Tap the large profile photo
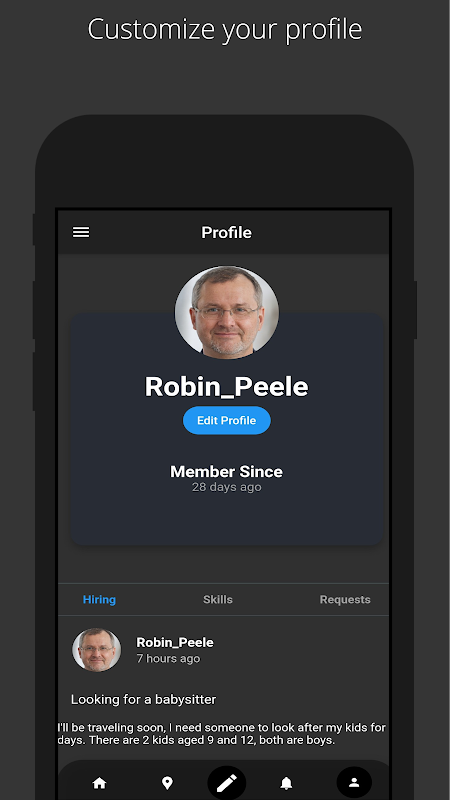Image resolution: width=450 pixels, height=800 pixels. coord(227,311)
